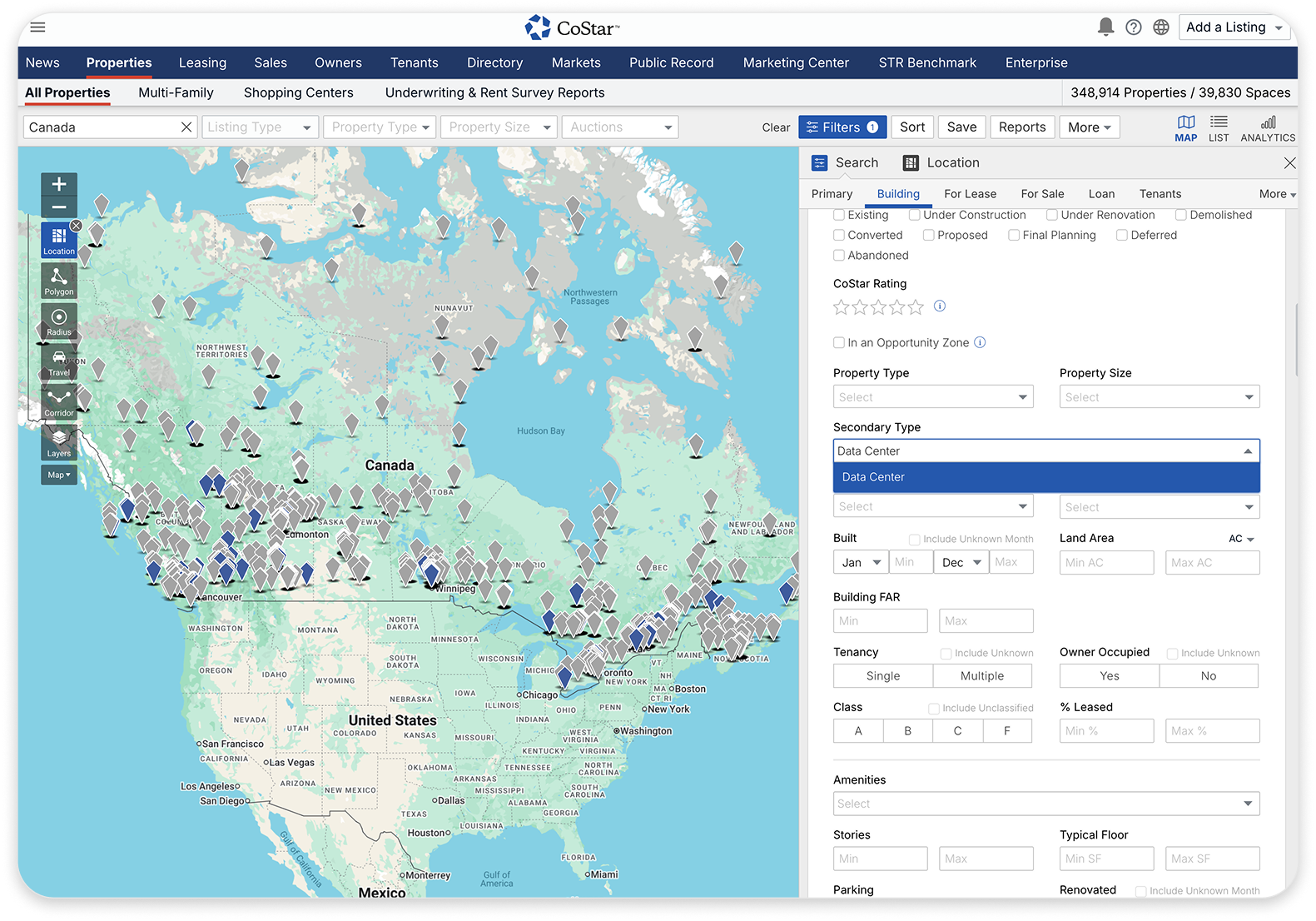Check the Under Renovation checkbox
Viewport: 1316px width, 921px height.
point(1052,215)
